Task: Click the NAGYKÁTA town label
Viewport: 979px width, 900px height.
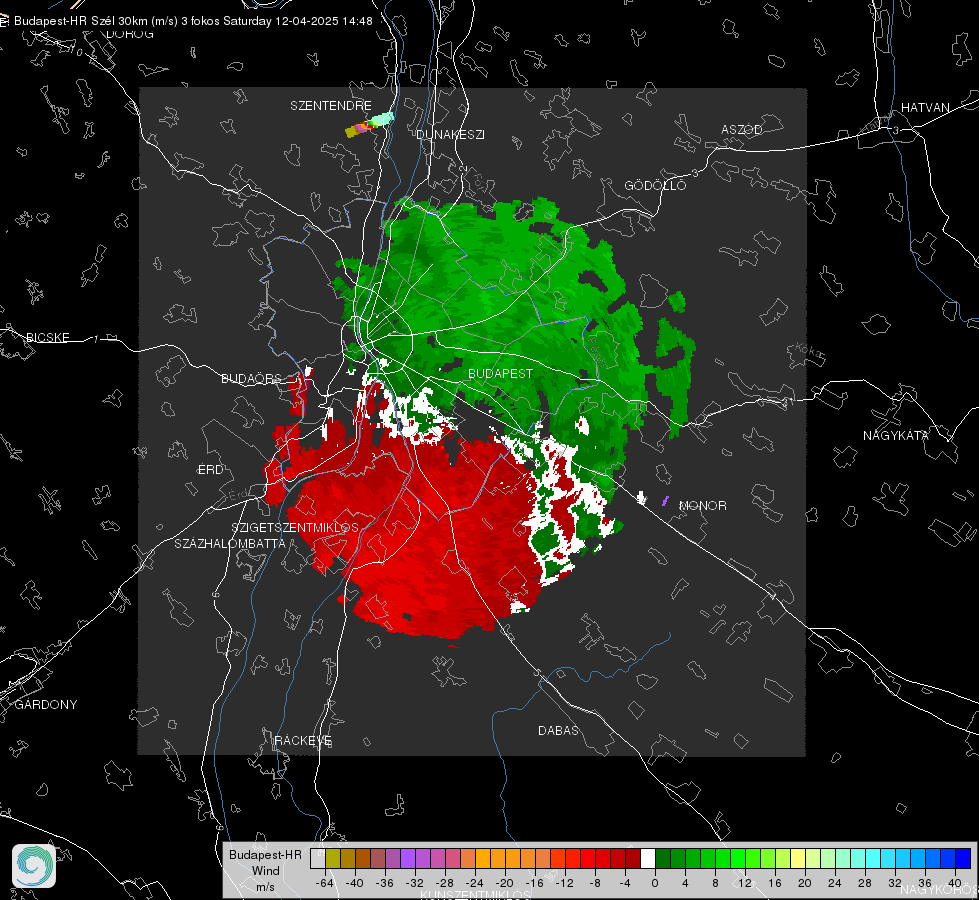Action: pyautogui.click(x=896, y=435)
